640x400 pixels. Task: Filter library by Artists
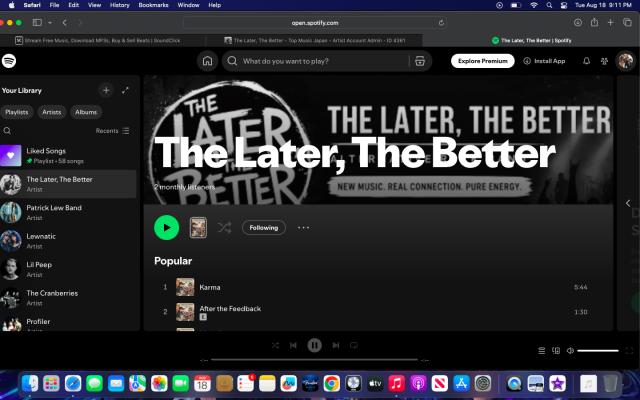(x=51, y=112)
